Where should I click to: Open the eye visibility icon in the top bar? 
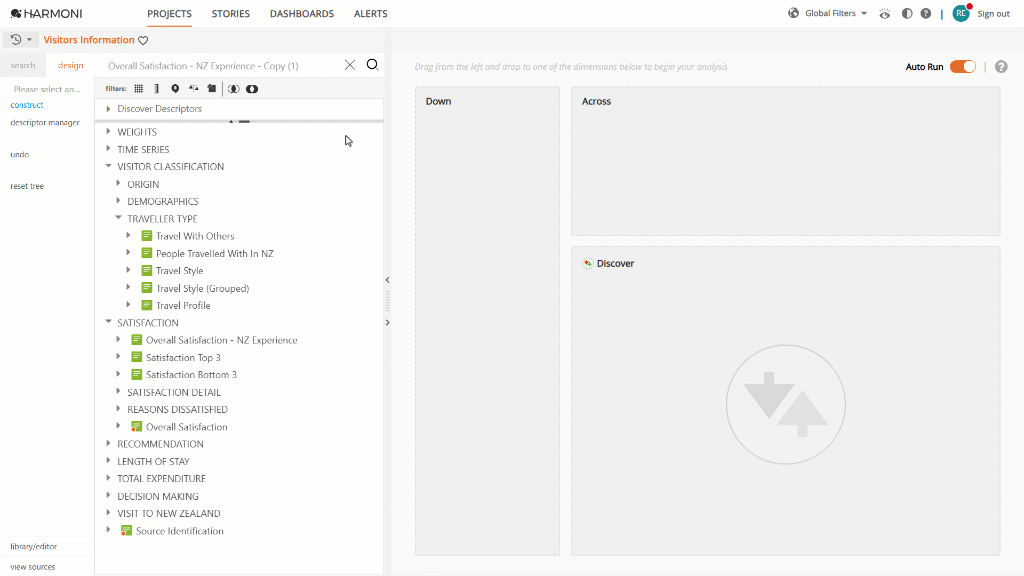click(x=884, y=14)
